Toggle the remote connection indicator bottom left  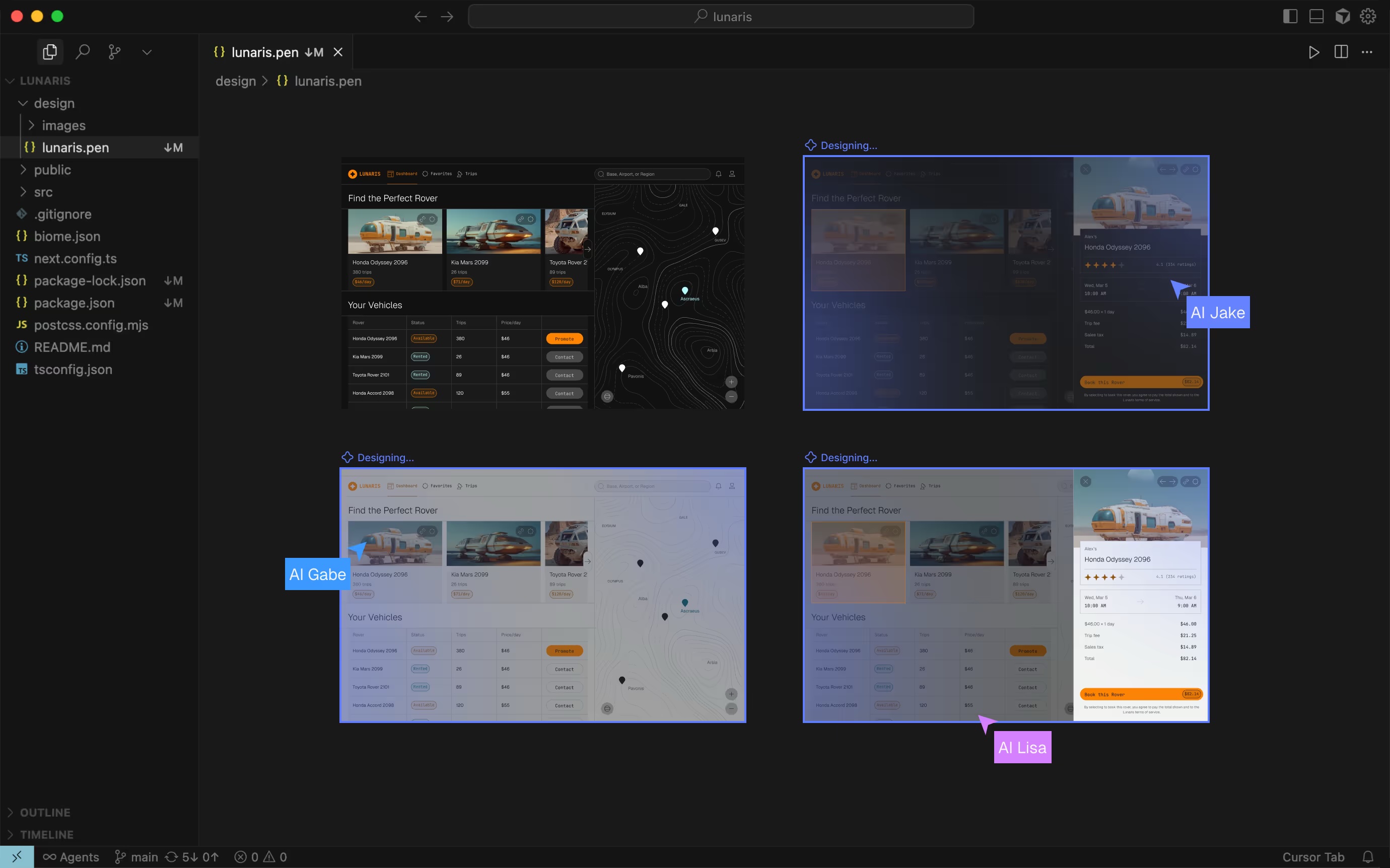16,856
